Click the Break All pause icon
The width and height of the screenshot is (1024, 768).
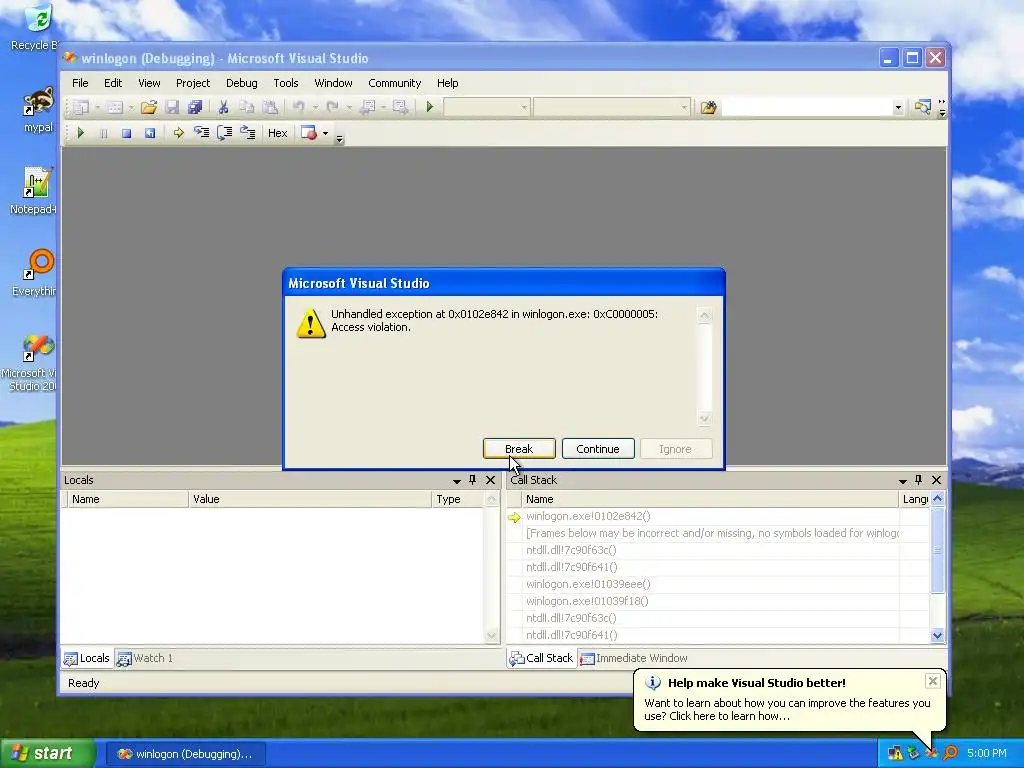103,133
